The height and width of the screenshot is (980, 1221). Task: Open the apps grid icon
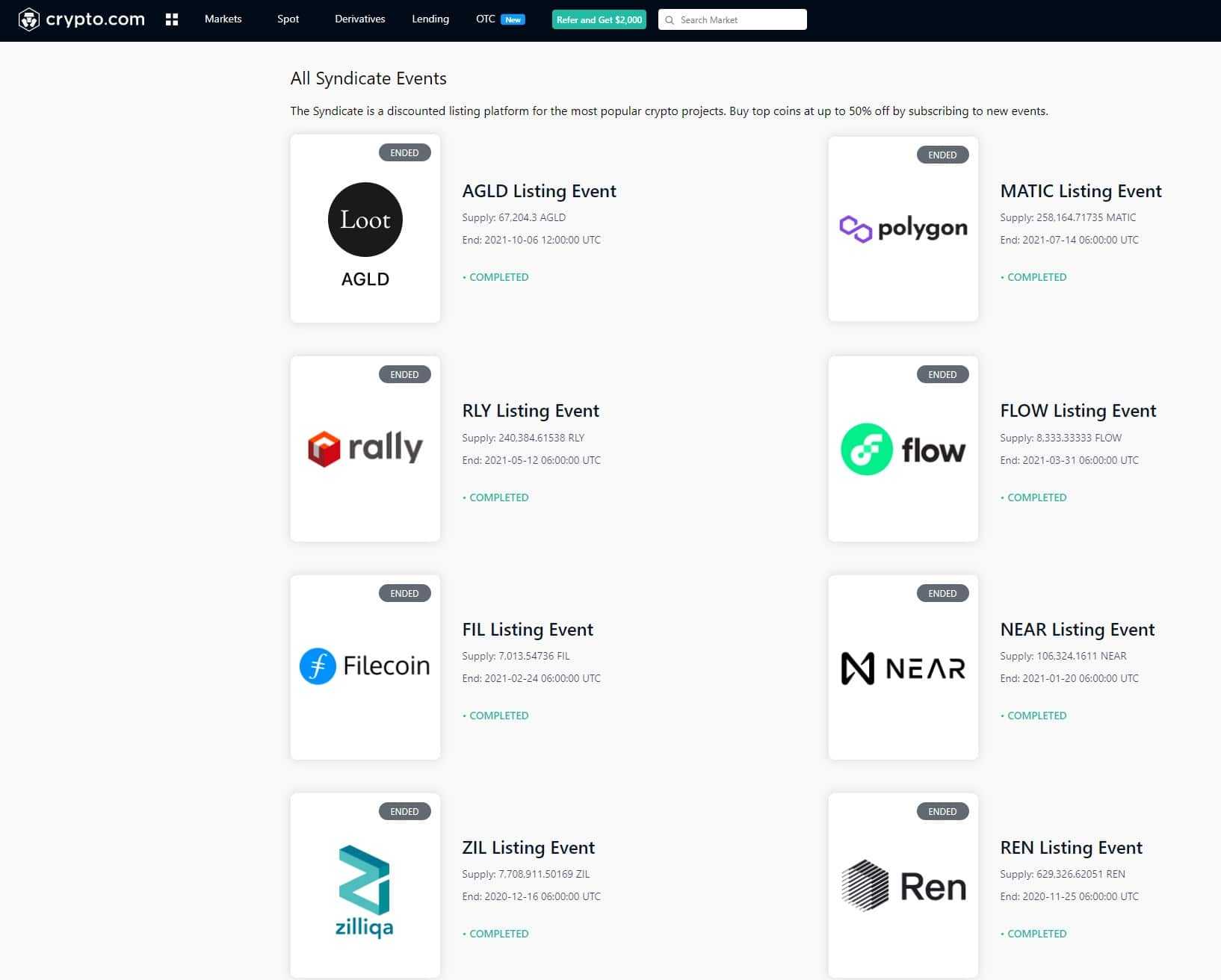(x=172, y=19)
